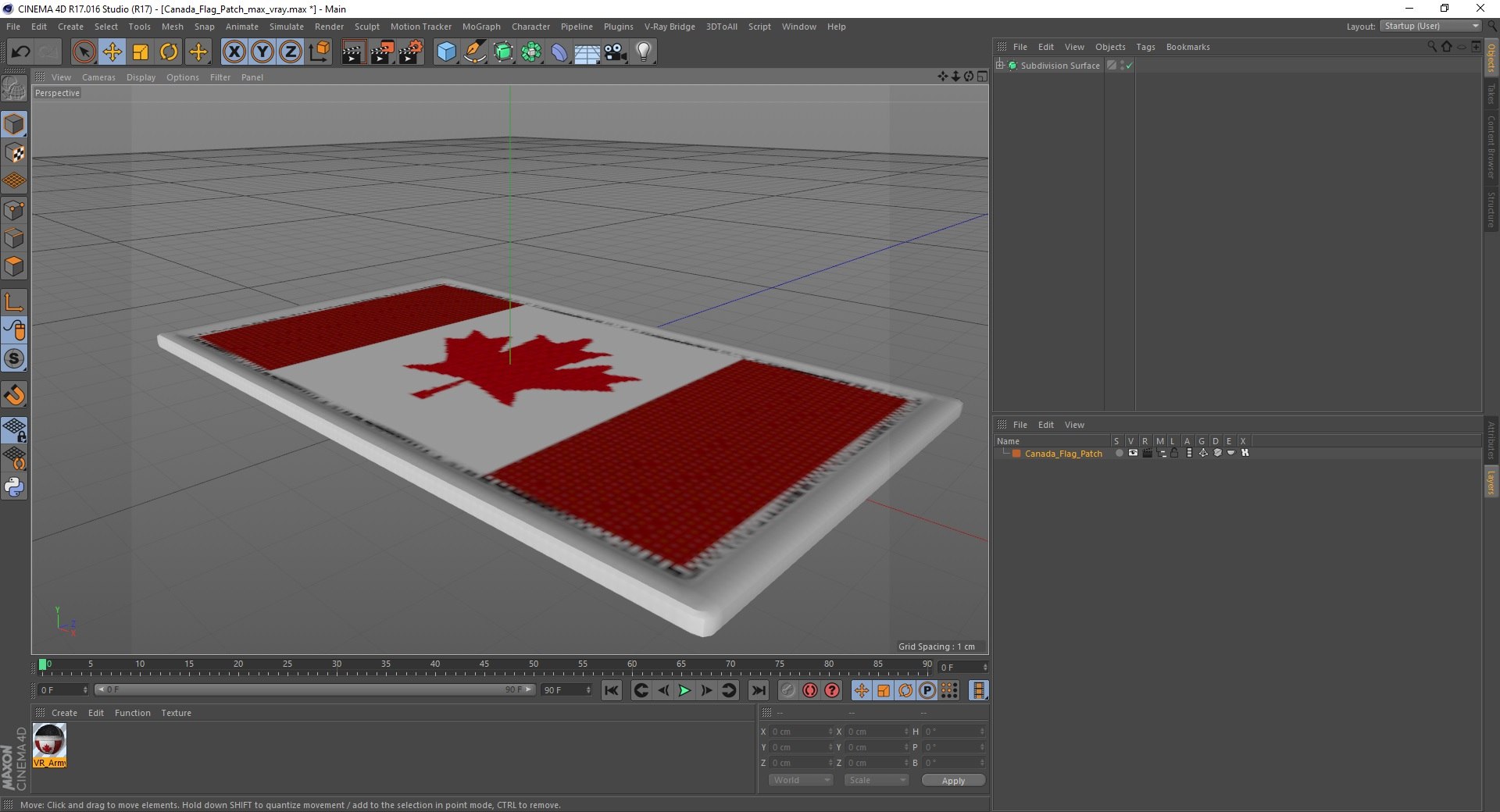The image size is (1500, 812).
Task: Click the Apply button
Action: coord(953,780)
